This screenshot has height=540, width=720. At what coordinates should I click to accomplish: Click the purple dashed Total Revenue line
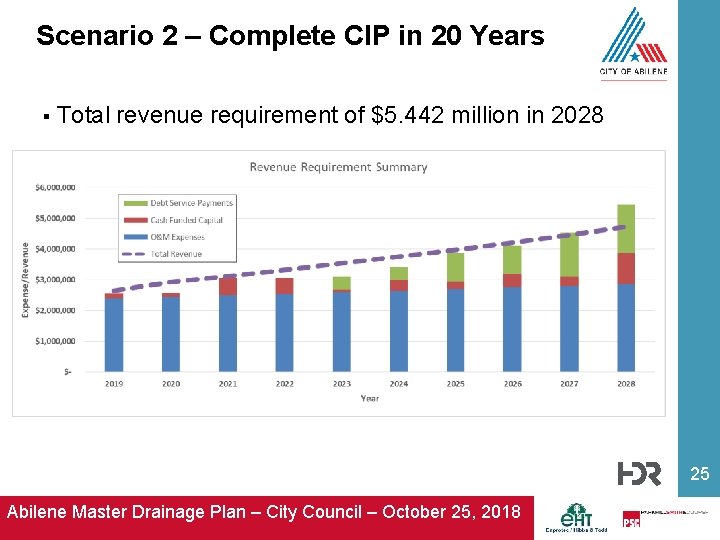[x=370, y=259]
